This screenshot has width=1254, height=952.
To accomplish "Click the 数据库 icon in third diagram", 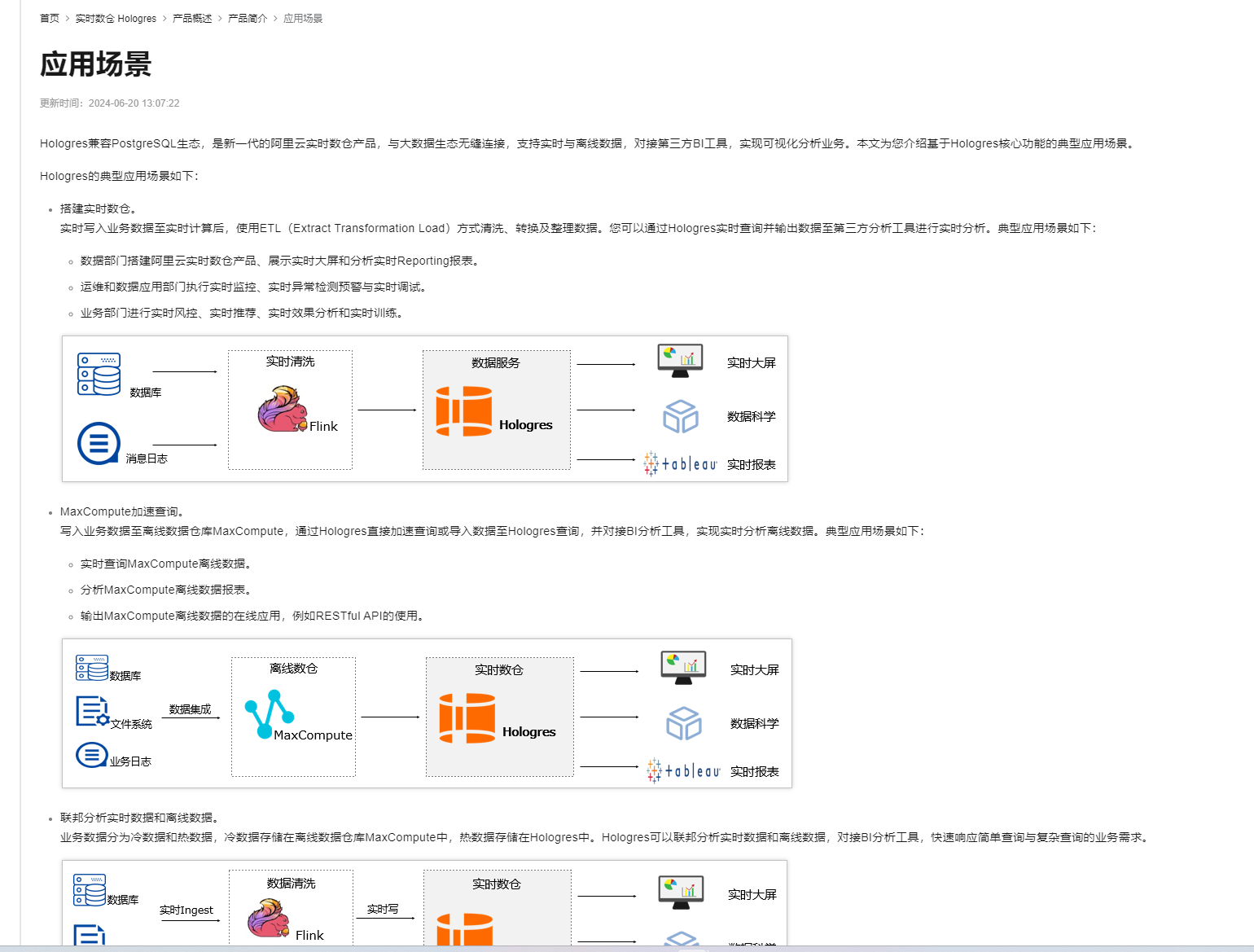I will [90, 890].
